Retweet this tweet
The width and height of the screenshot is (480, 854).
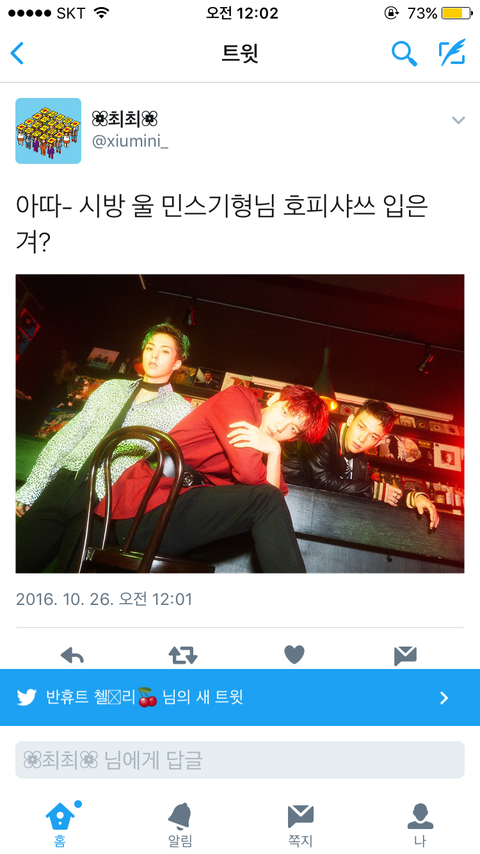click(x=183, y=655)
